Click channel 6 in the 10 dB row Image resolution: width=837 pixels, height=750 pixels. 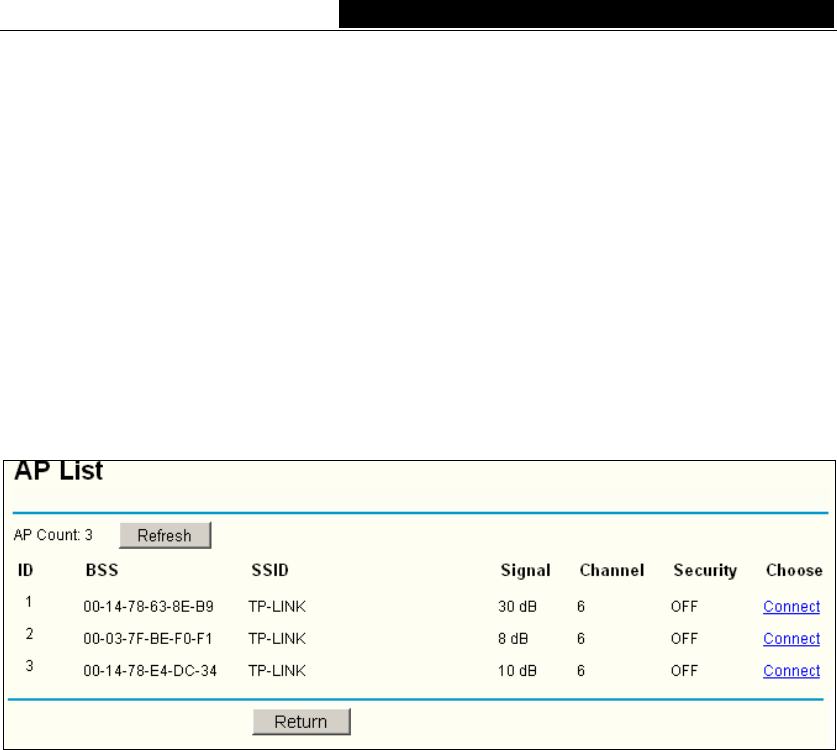[581, 670]
